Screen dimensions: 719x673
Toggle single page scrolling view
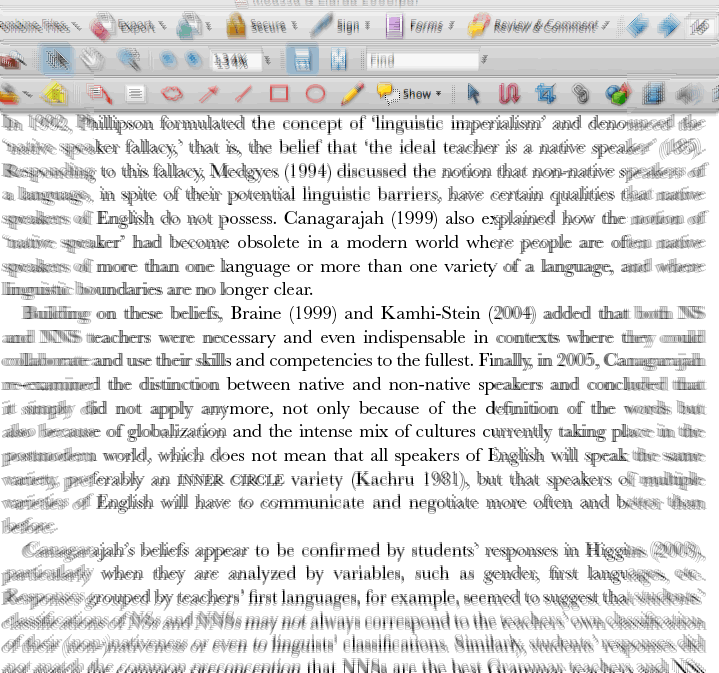coord(301,61)
